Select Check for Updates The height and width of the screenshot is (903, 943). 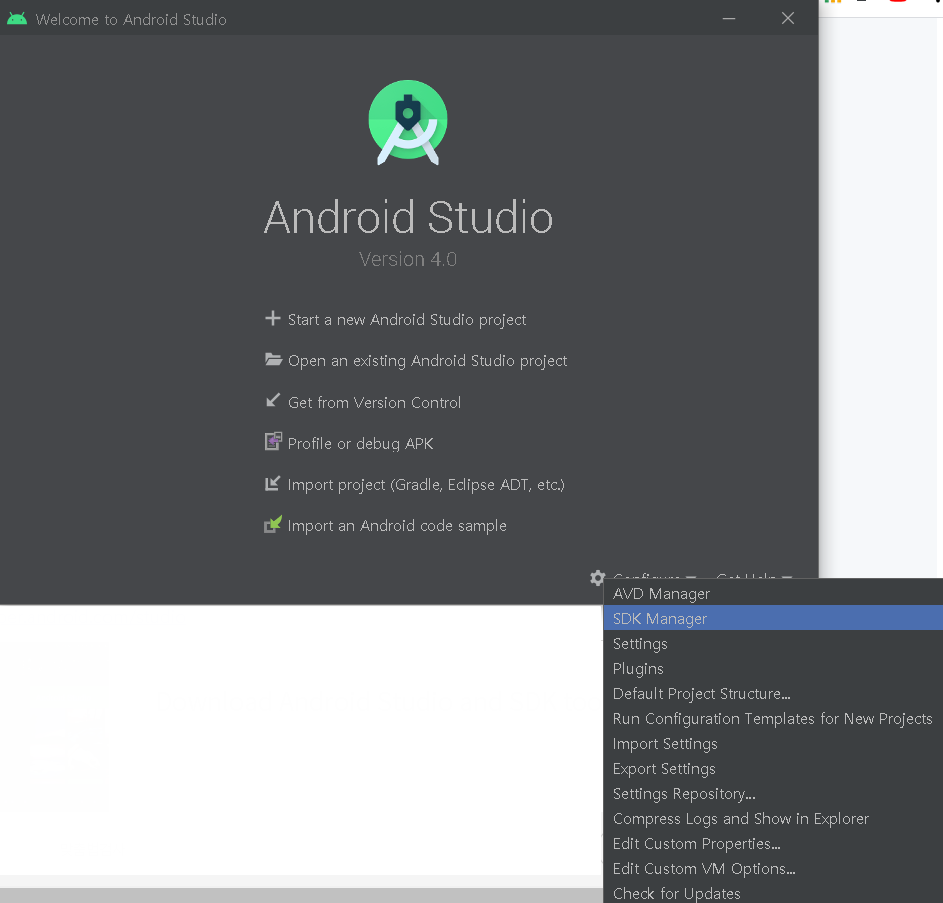(x=773, y=893)
